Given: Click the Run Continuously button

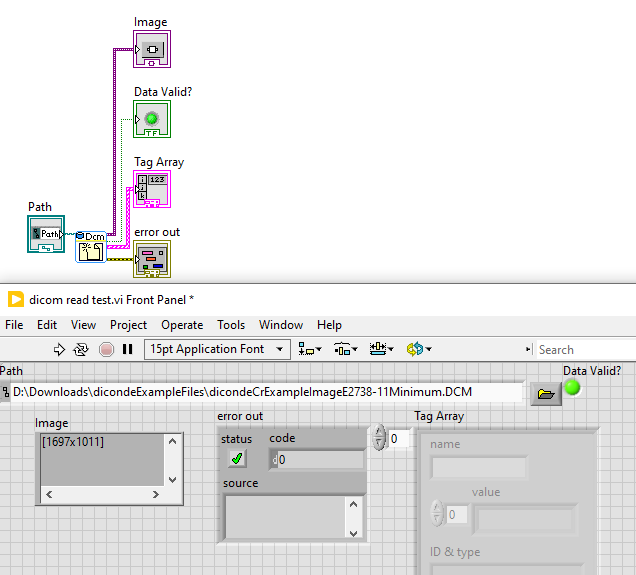Looking at the screenshot, I should click(x=82, y=349).
